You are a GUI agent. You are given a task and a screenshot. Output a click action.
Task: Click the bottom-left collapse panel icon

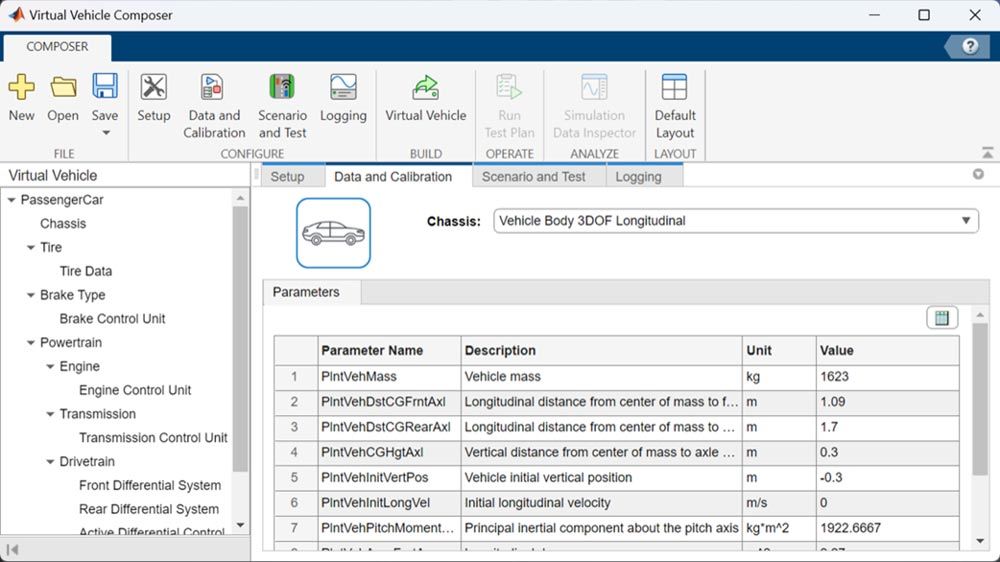(x=12, y=549)
